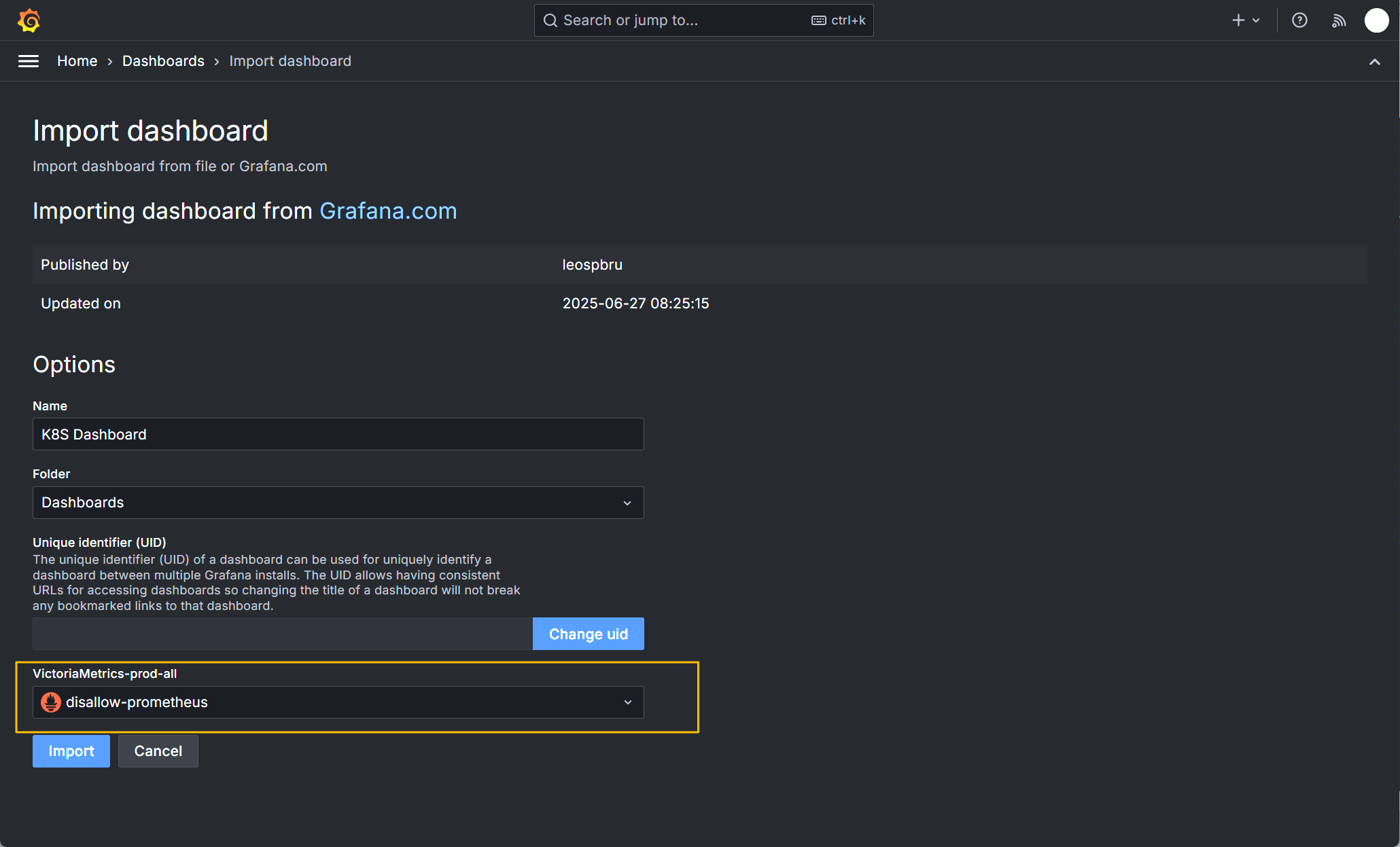The width and height of the screenshot is (1400, 847).
Task: Collapse the top bar with chevron
Action: coord(1374,62)
